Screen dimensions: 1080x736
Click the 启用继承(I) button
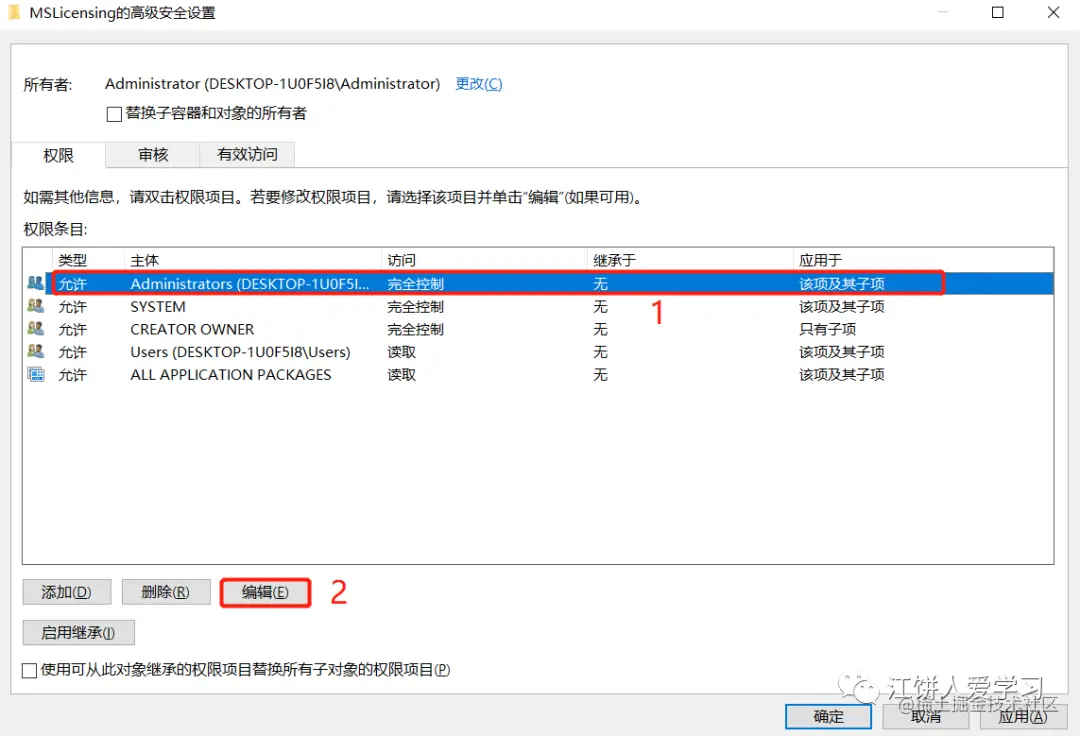pos(78,632)
